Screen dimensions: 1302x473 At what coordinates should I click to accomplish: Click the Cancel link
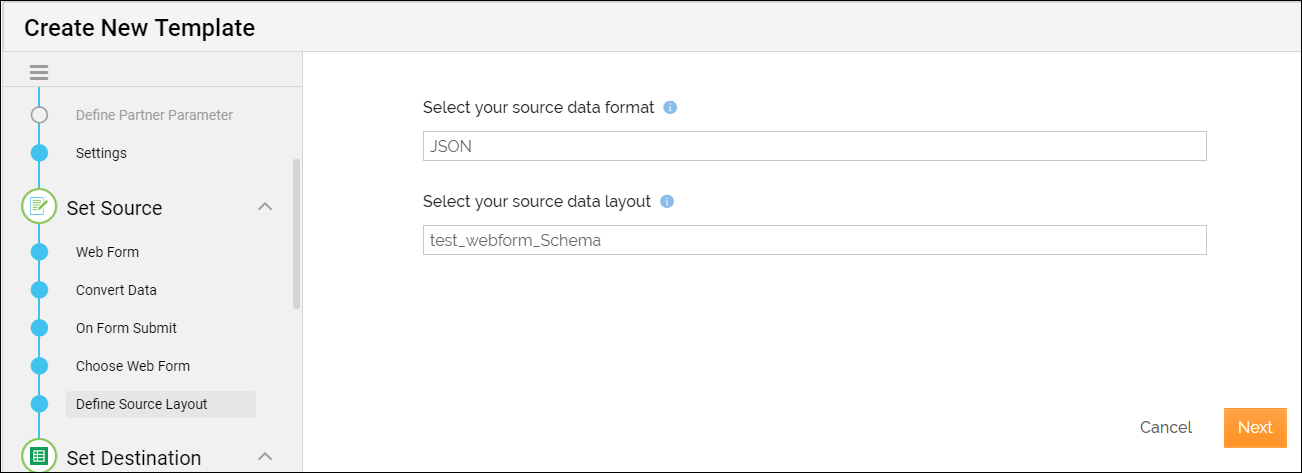click(1166, 427)
